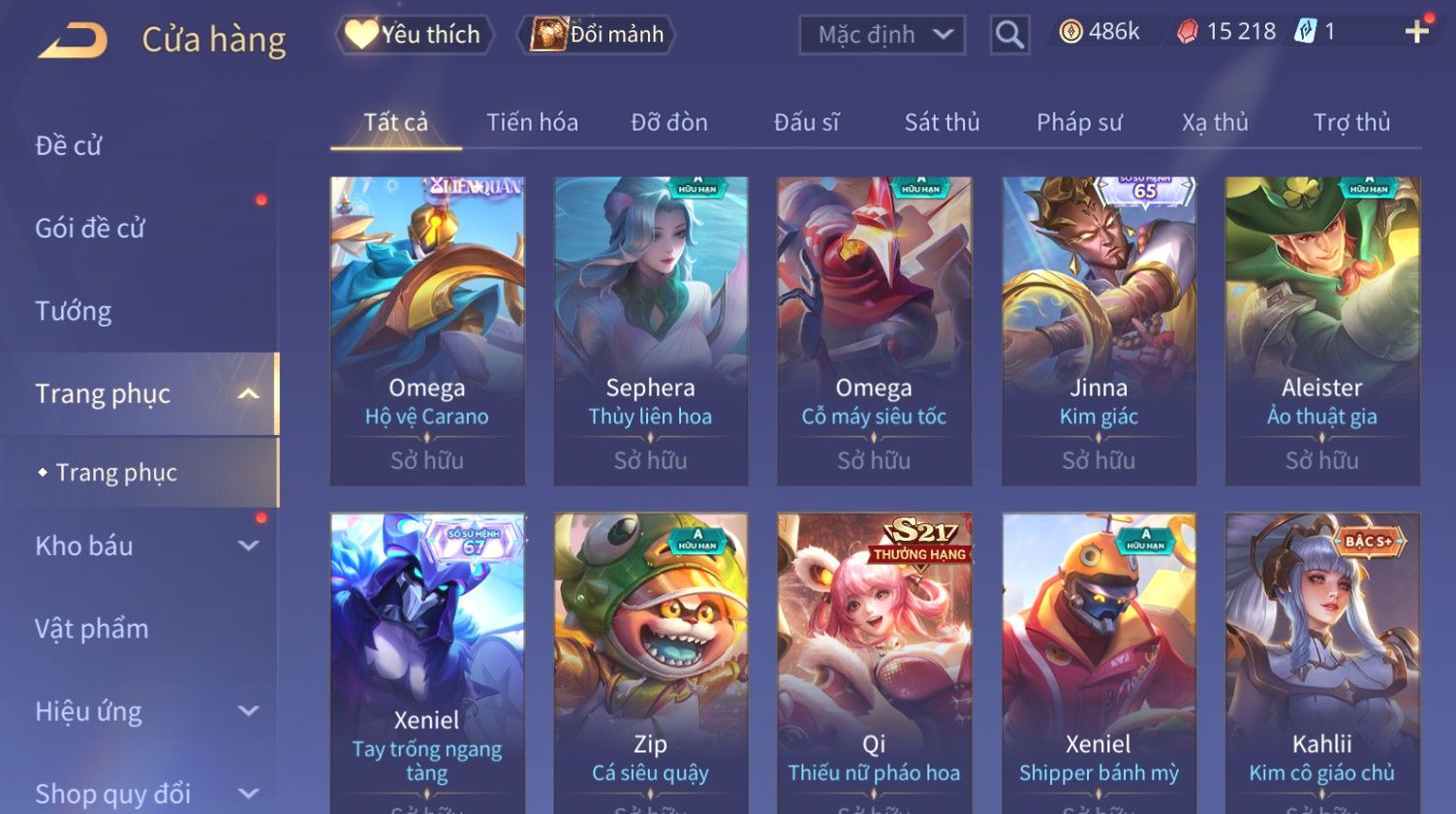1456x814 pixels.
Task: Select the Sát thủ tab
Action: coord(942,122)
